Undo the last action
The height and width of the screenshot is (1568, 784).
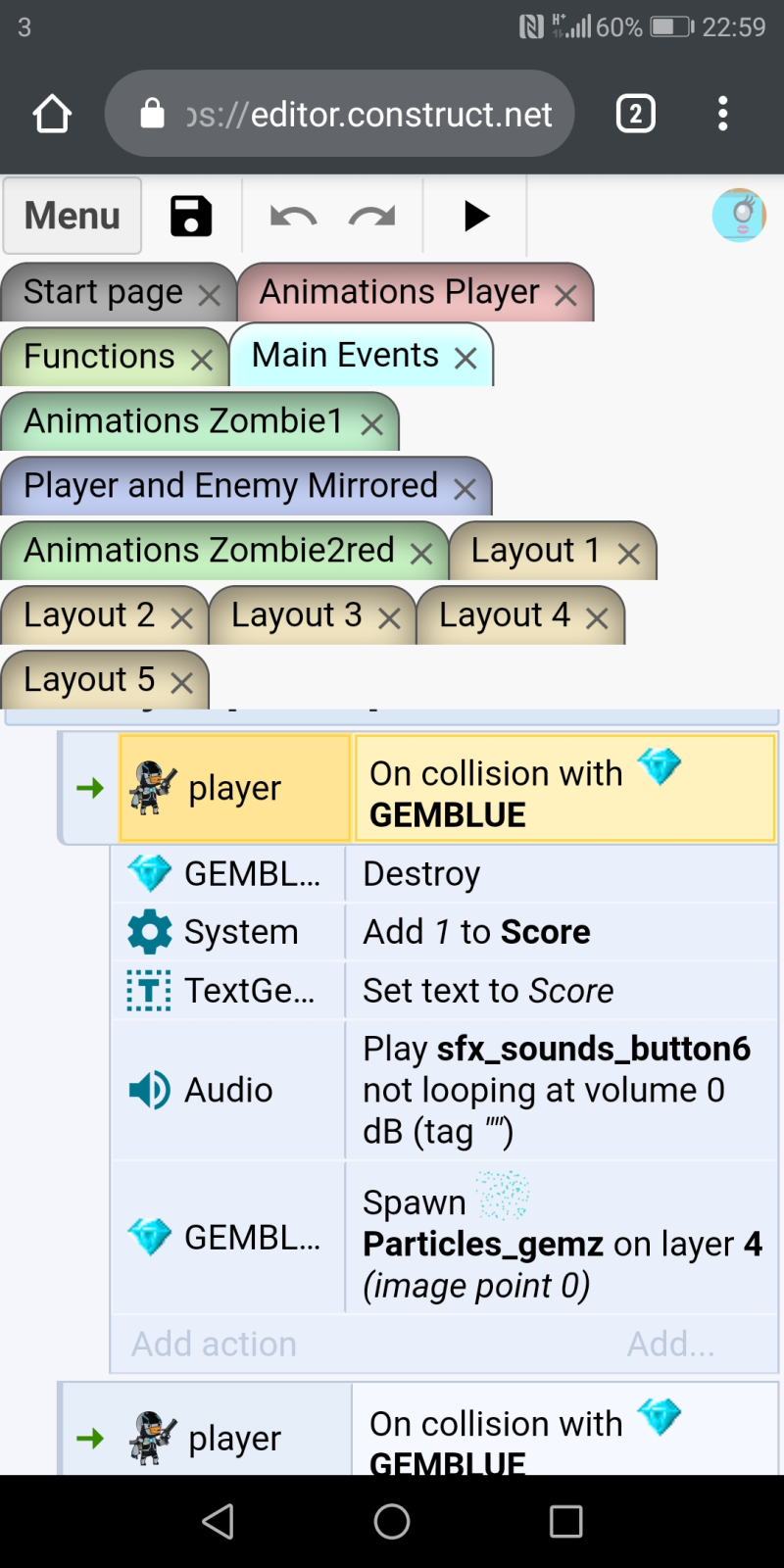293,216
